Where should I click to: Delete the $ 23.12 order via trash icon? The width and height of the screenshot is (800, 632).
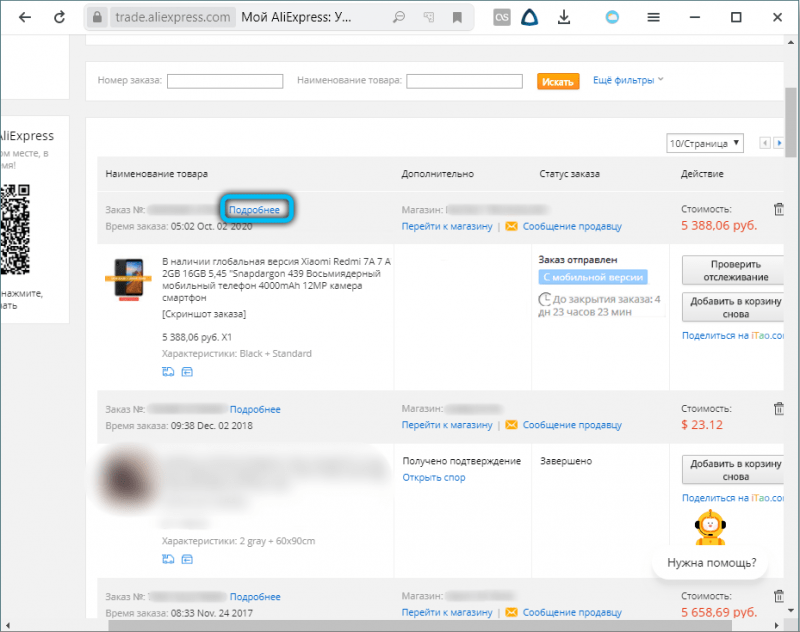(779, 409)
